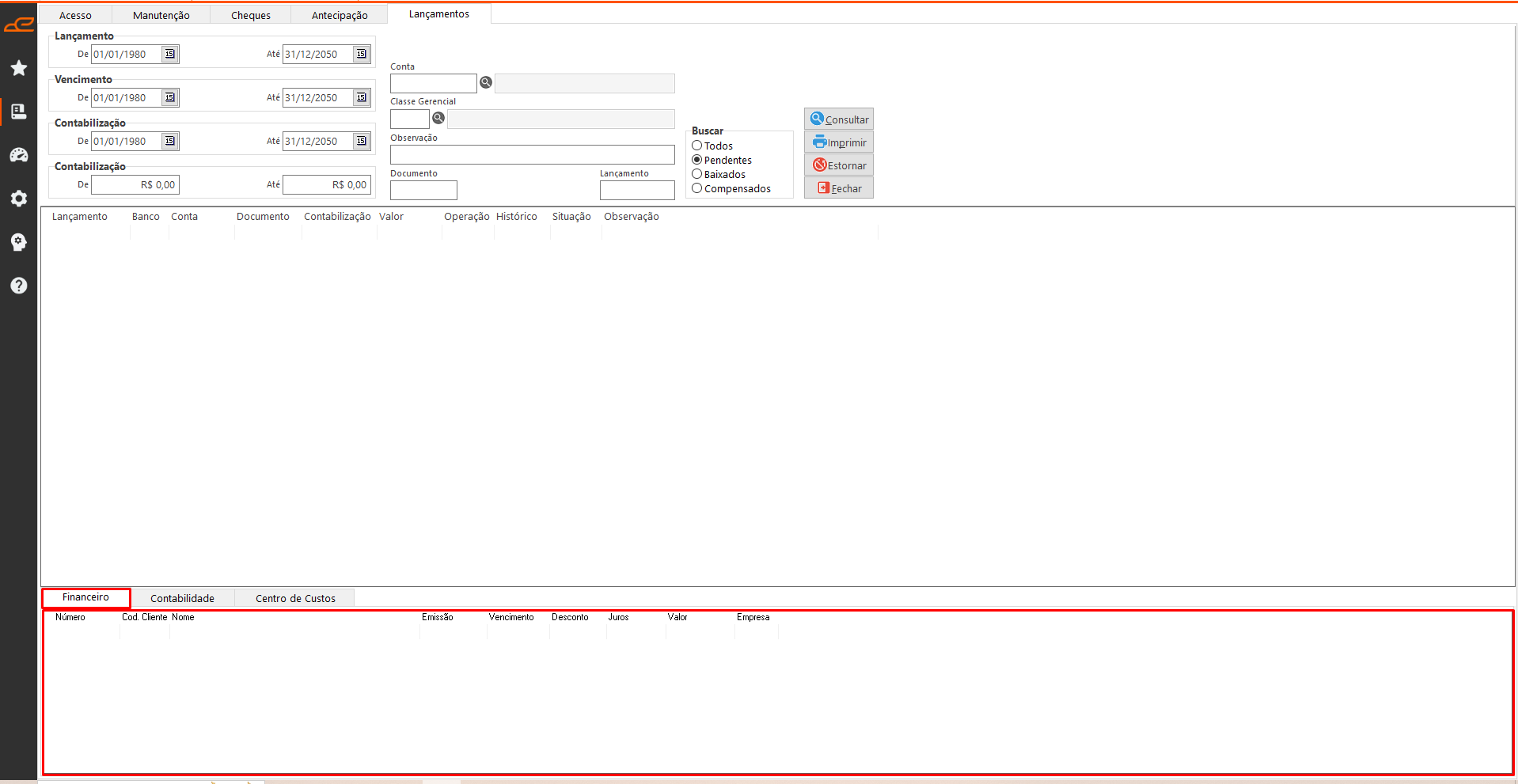Click the question mark help icon
This screenshot has width=1518, height=784.
pyautogui.click(x=19, y=286)
